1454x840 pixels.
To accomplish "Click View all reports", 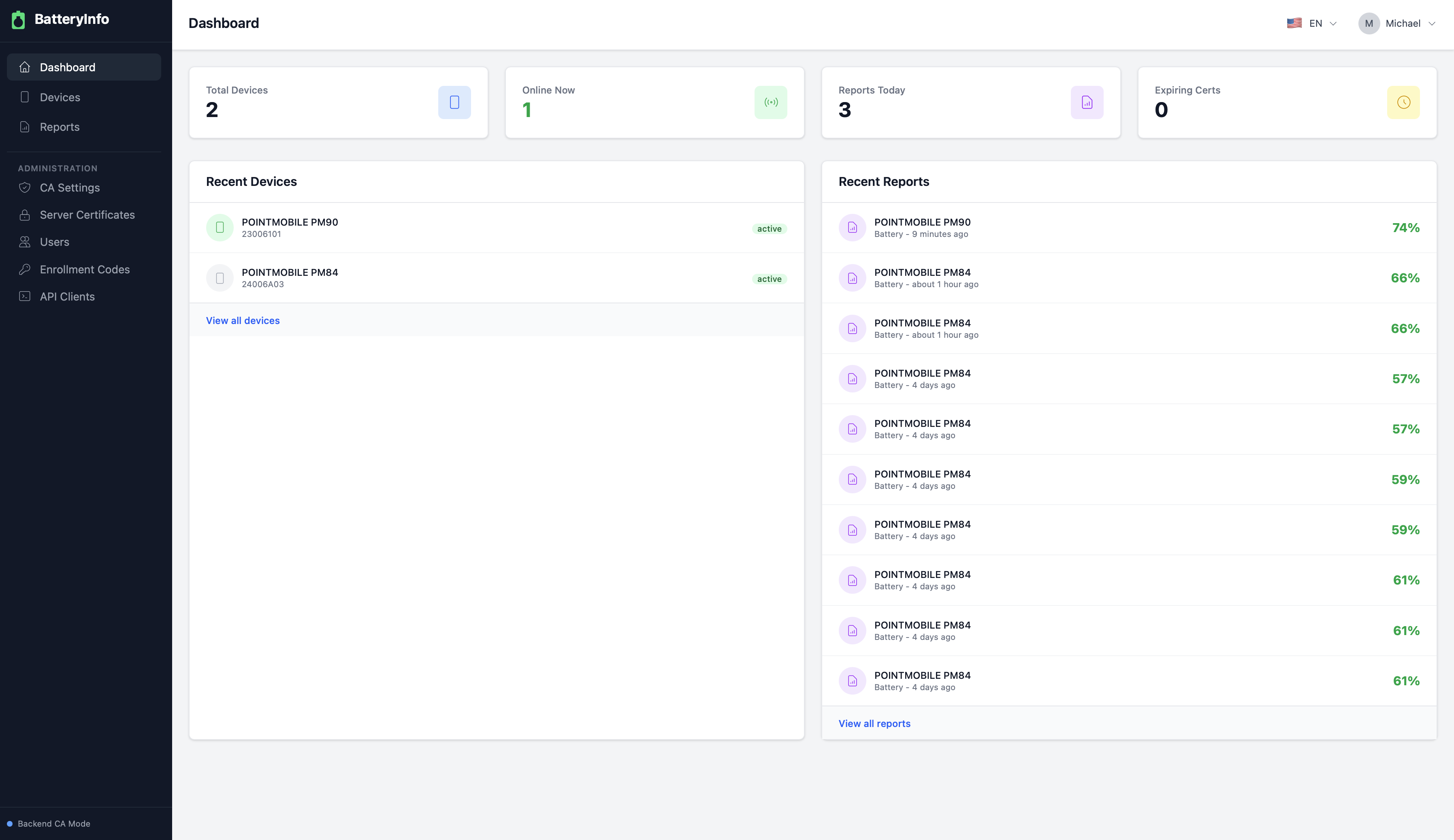I will pos(874,723).
